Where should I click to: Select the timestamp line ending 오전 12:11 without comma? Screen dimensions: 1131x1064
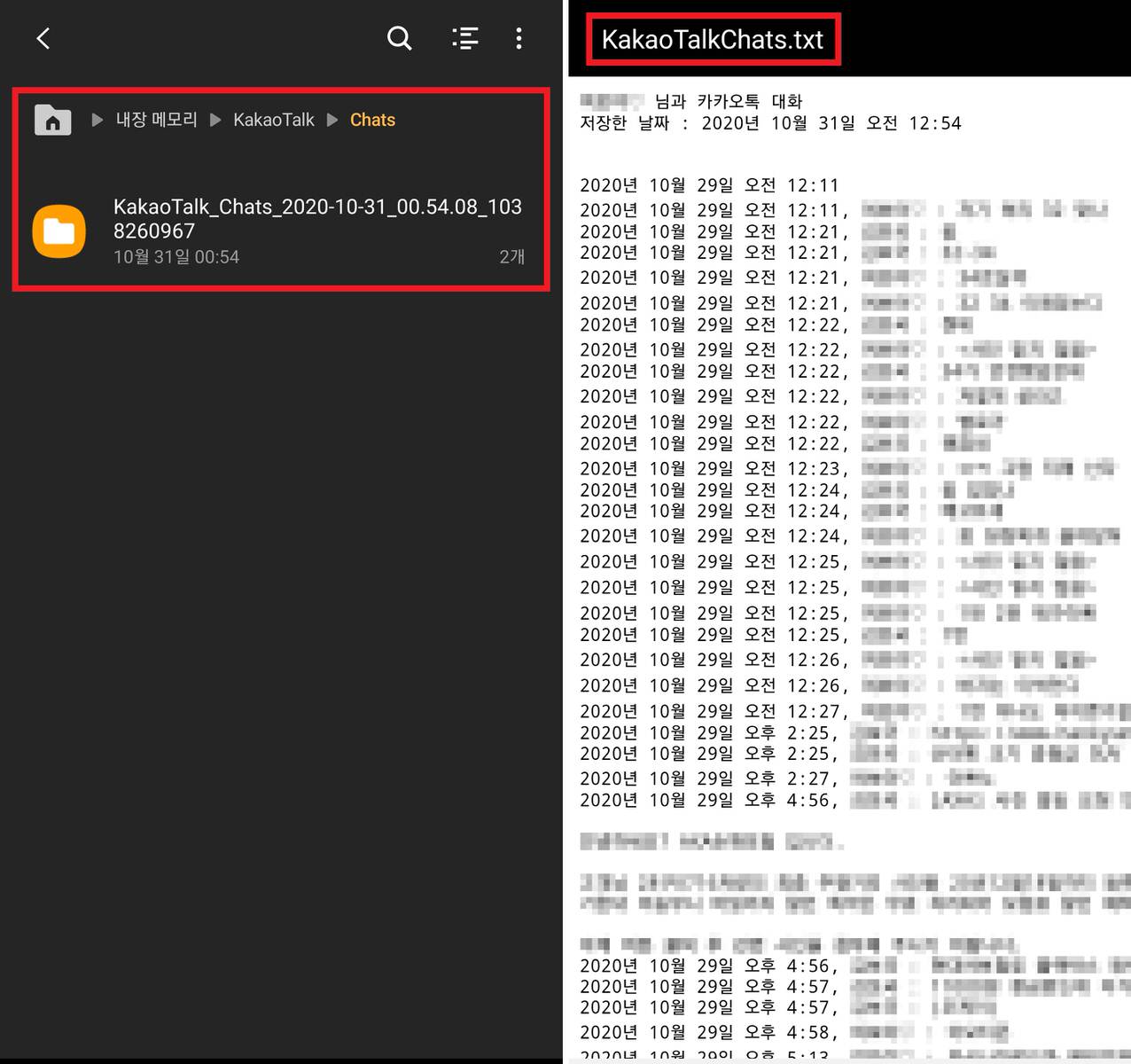pyautogui.click(x=709, y=185)
